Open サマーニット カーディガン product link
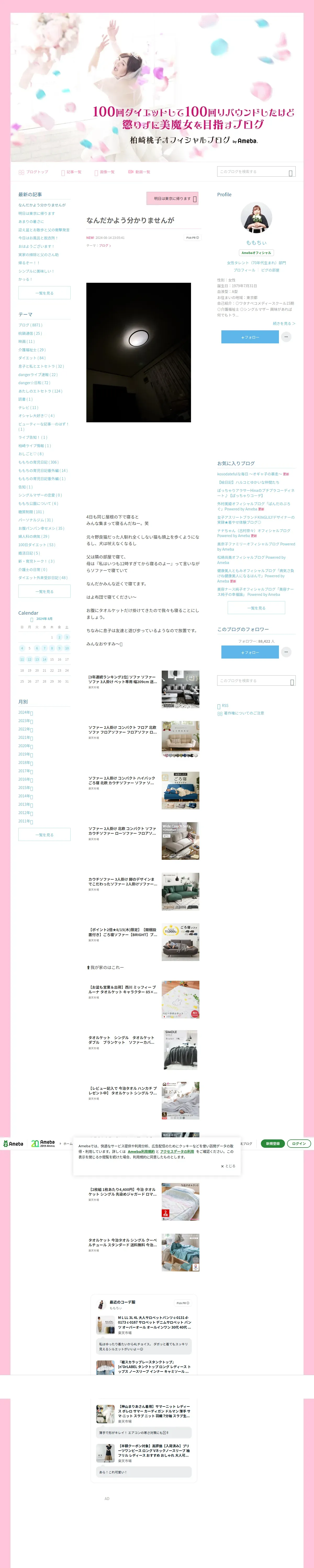The width and height of the screenshot is (314, 1568). coord(154,1411)
